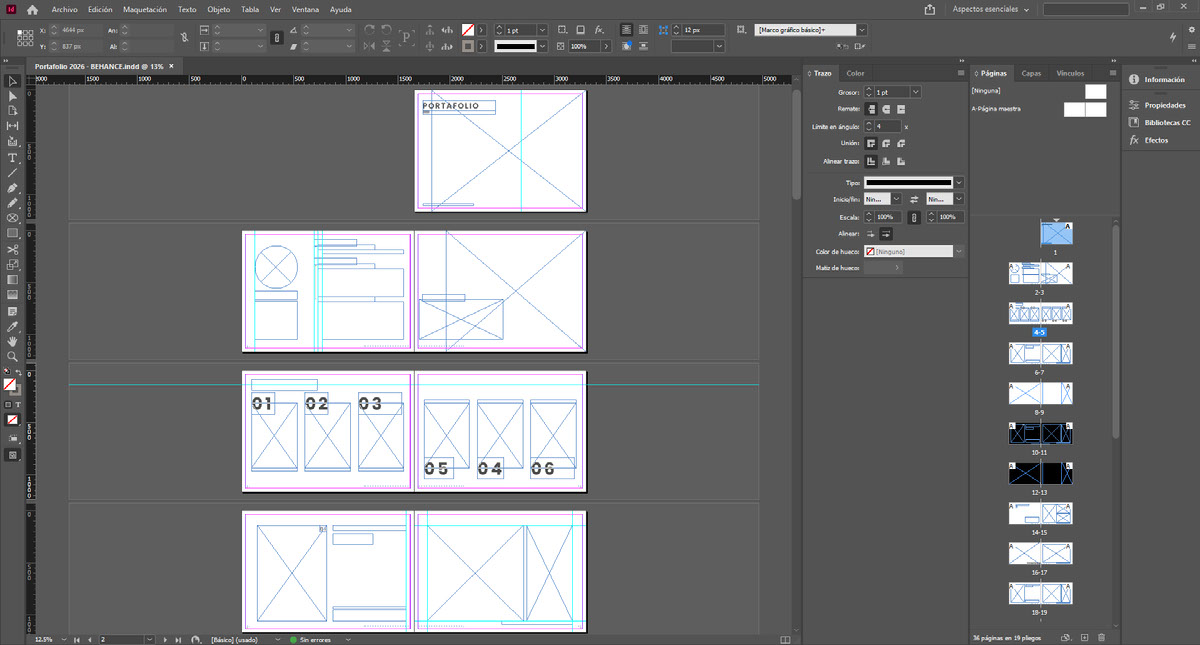Select spread 6-7 thumbnail
The height and width of the screenshot is (645, 1200).
click(x=1040, y=353)
